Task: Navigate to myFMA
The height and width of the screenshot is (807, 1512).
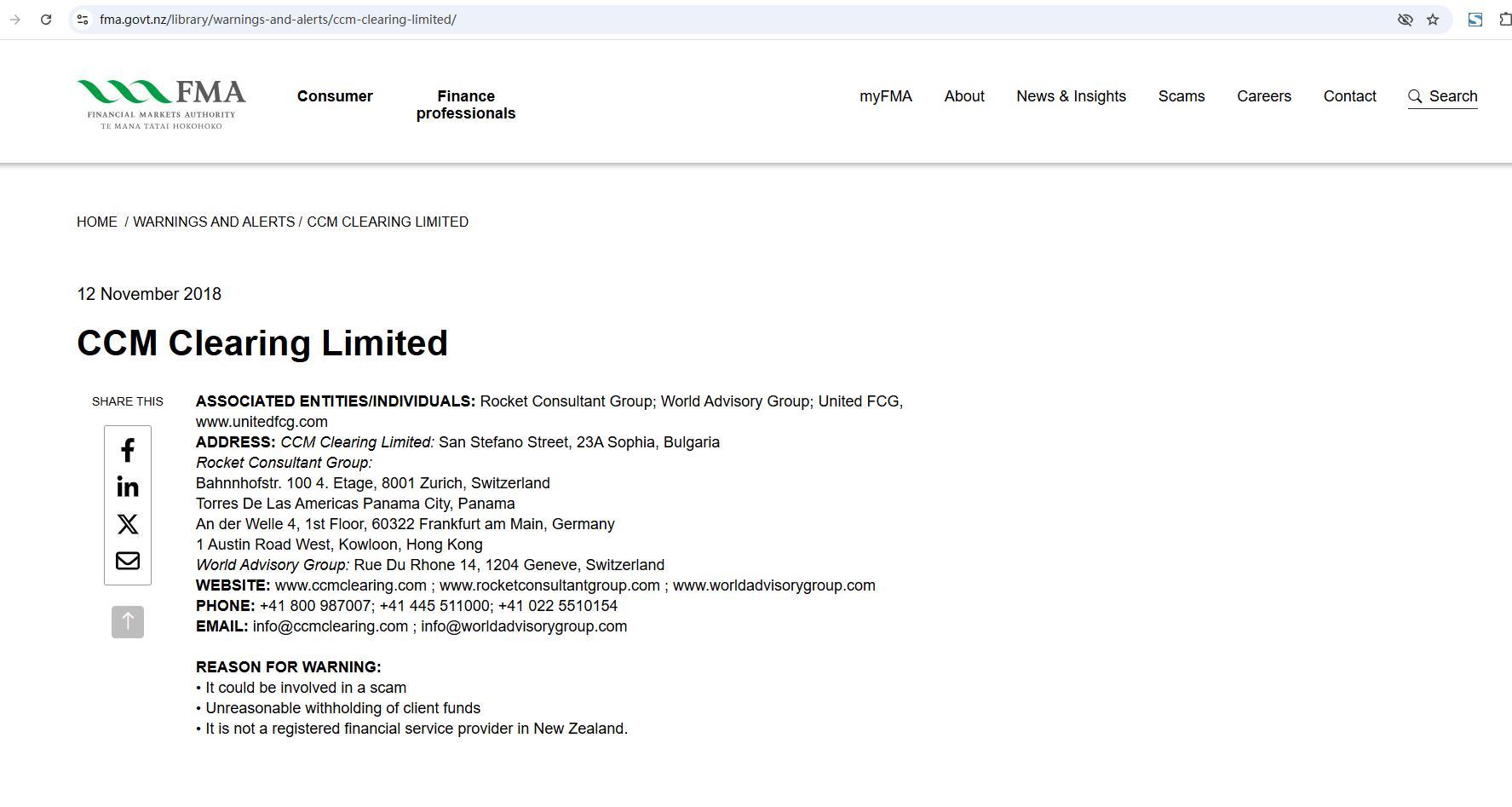Action: pos(886,96)
